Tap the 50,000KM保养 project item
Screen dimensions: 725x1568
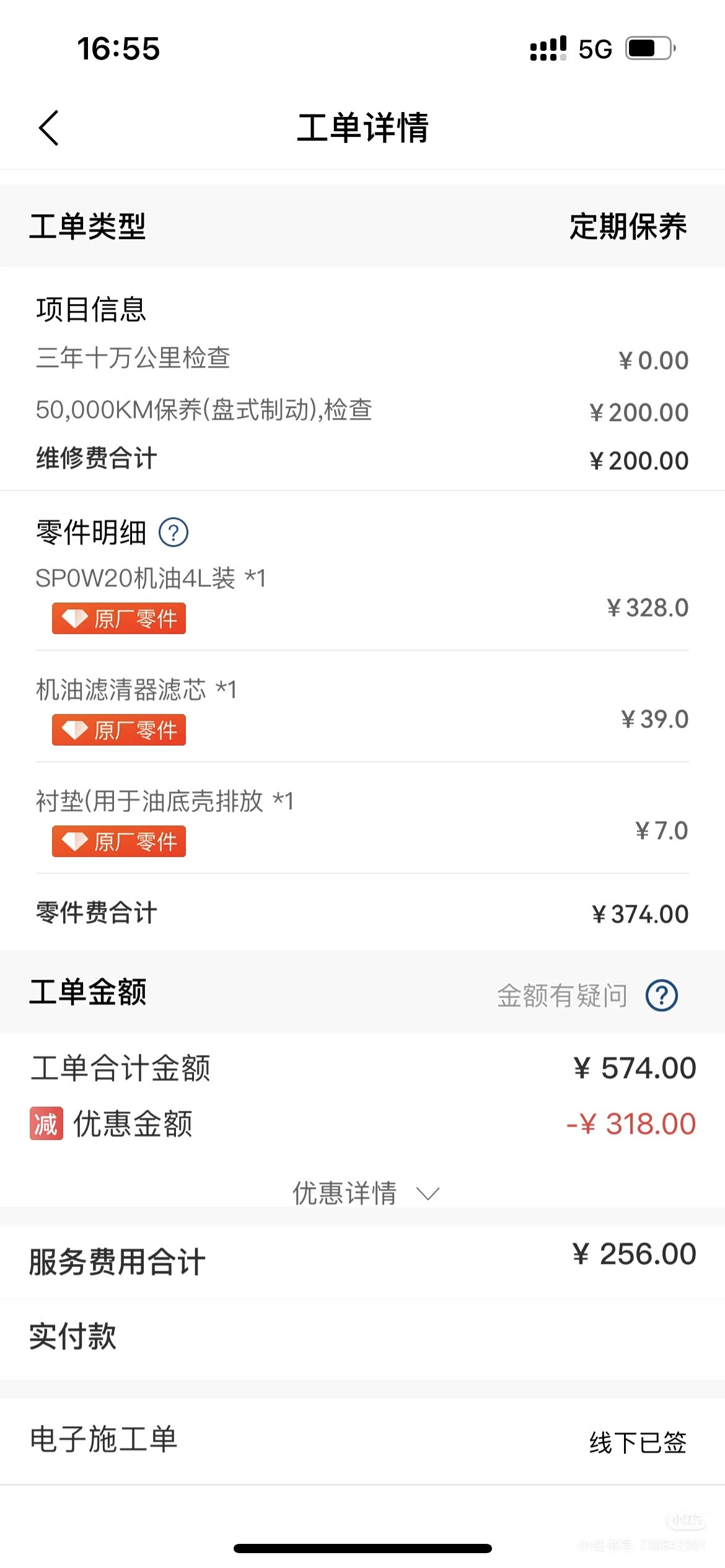click(x=204, y=410)
